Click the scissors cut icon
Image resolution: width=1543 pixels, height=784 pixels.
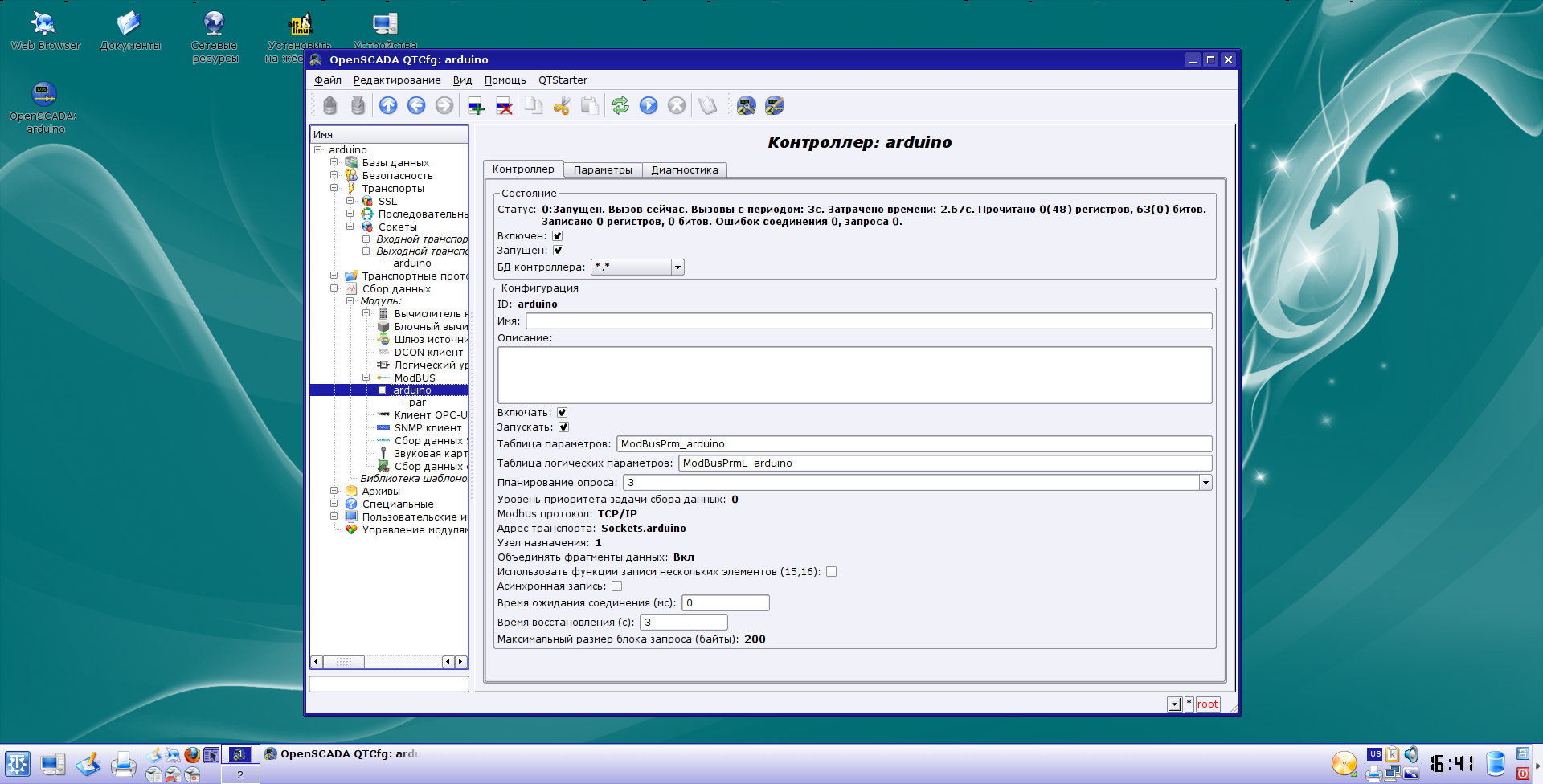(562, 105)
